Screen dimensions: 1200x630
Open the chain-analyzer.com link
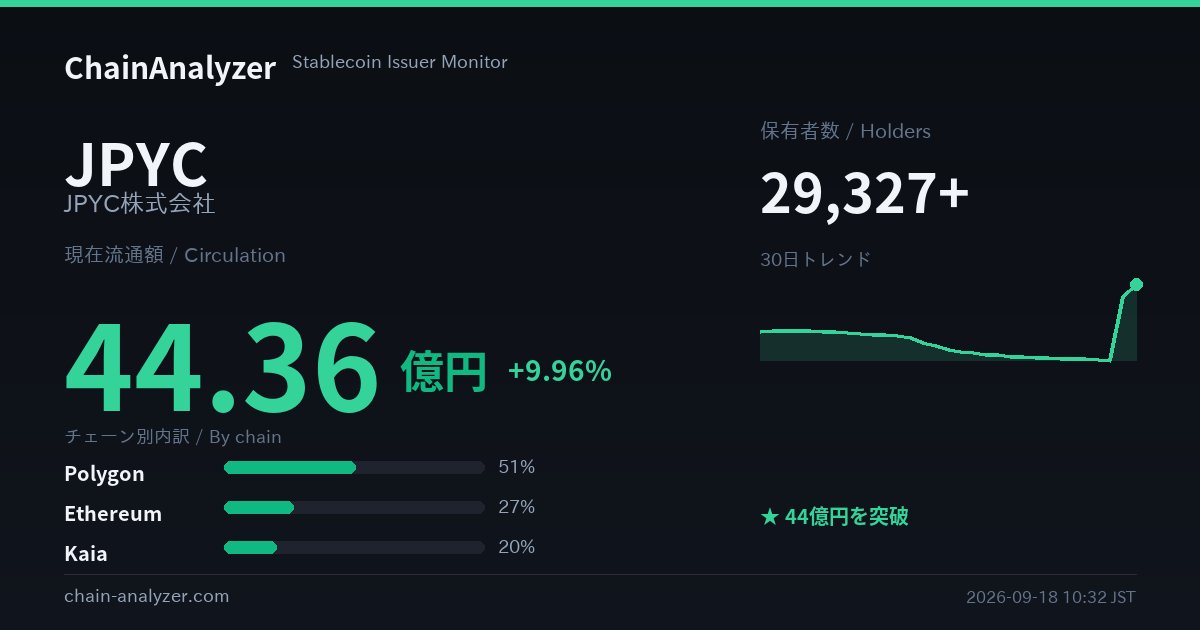click(x=147, y=596)
